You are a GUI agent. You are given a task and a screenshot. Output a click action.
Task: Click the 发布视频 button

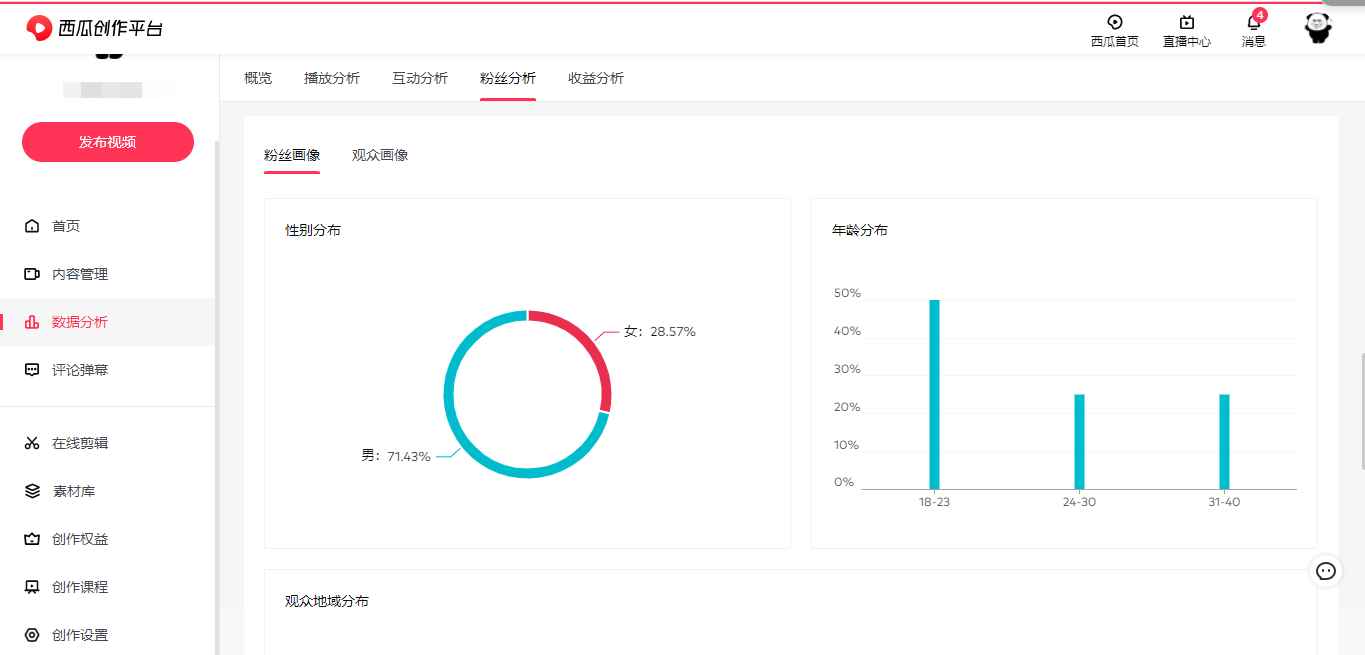(108, 142)
